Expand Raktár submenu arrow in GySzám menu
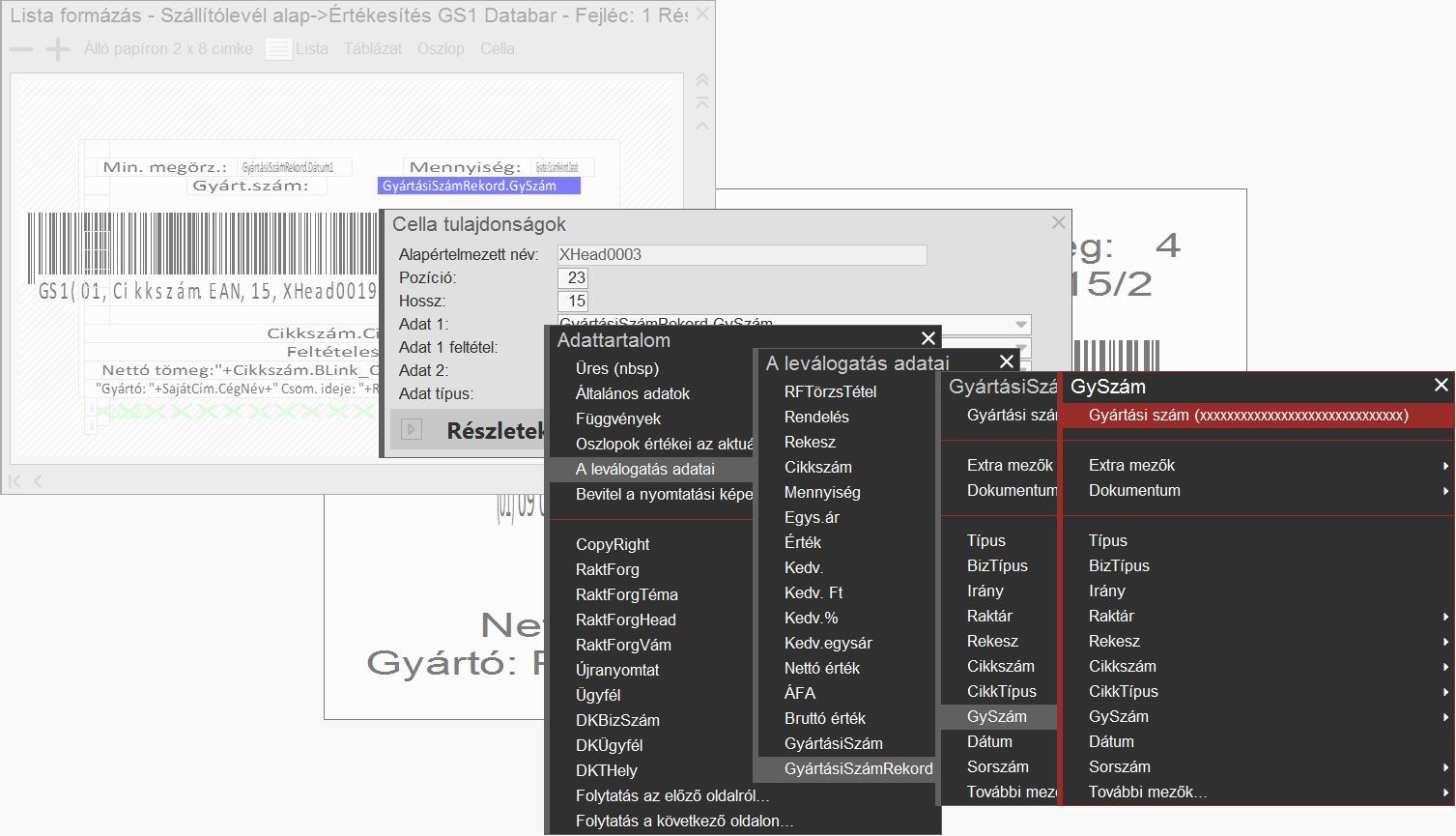This screenshot has height=836, width=1456. click(1445, 617)
